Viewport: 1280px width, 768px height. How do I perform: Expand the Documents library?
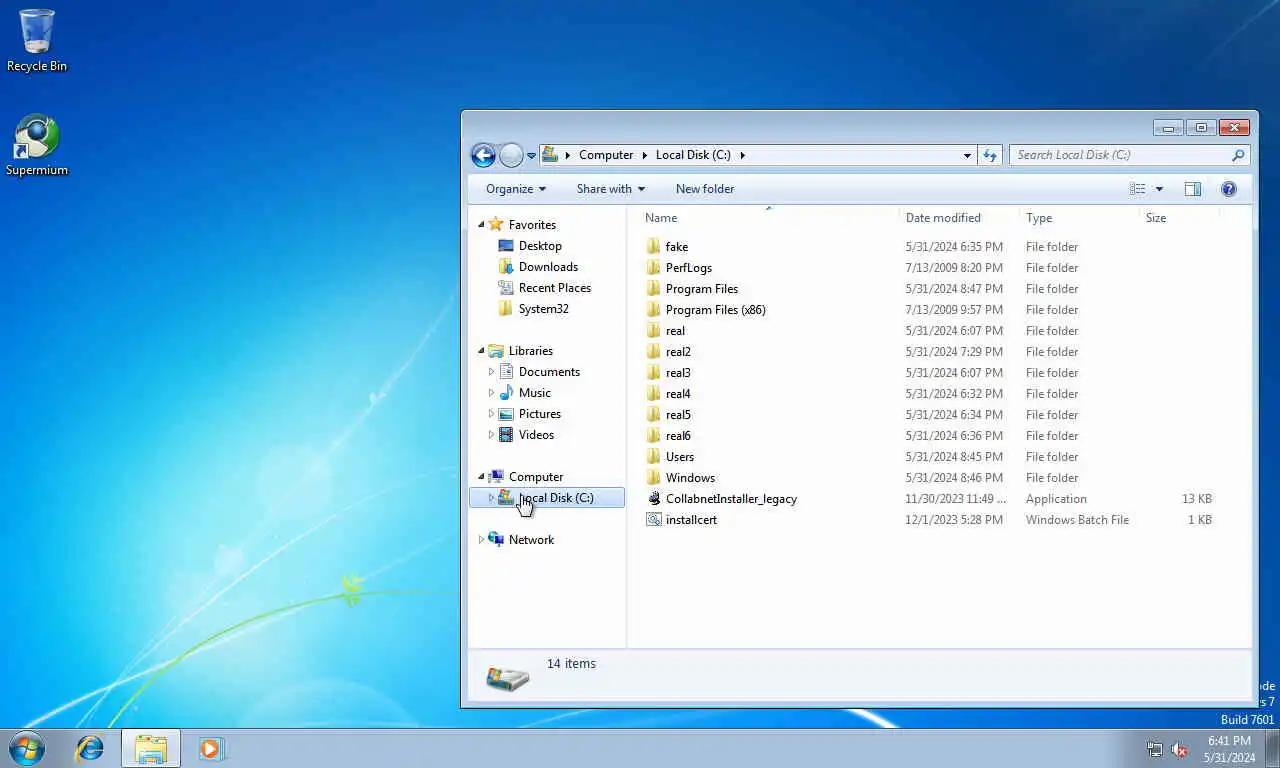click(x=491, y=372)
